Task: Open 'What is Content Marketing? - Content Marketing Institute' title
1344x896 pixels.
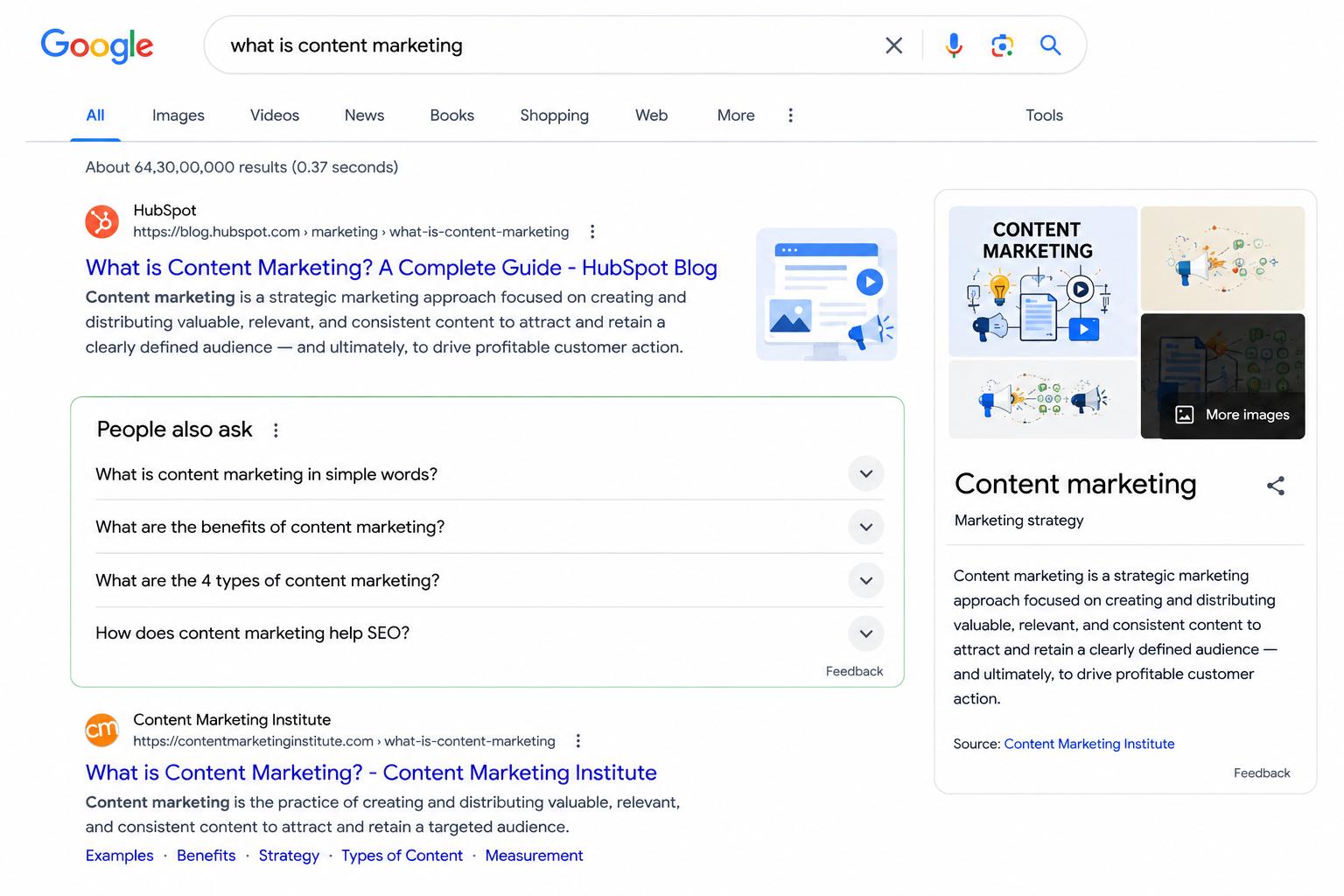Action: 371,773
